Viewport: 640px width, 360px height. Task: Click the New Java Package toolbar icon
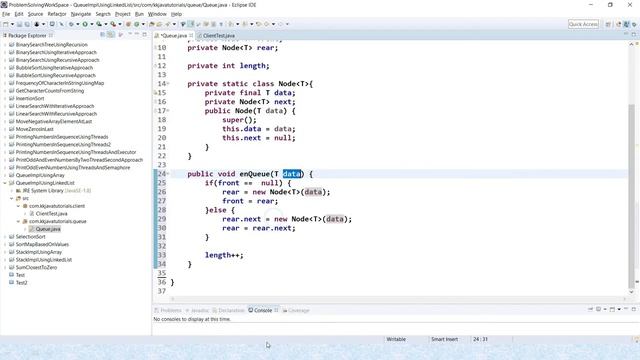point(128,24)
